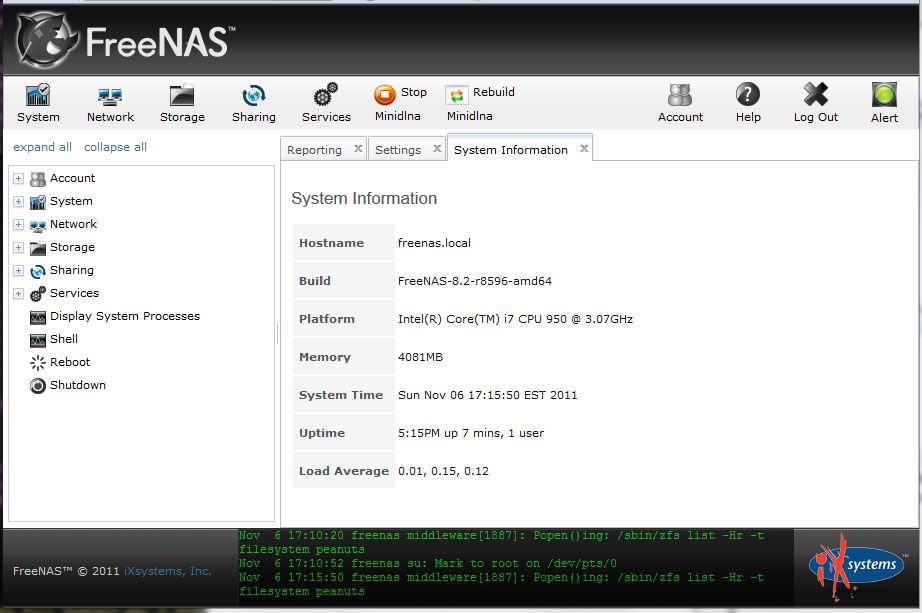
Task: Click load average value 0.01, 0.15, 0.12
Action: (443, 471)
